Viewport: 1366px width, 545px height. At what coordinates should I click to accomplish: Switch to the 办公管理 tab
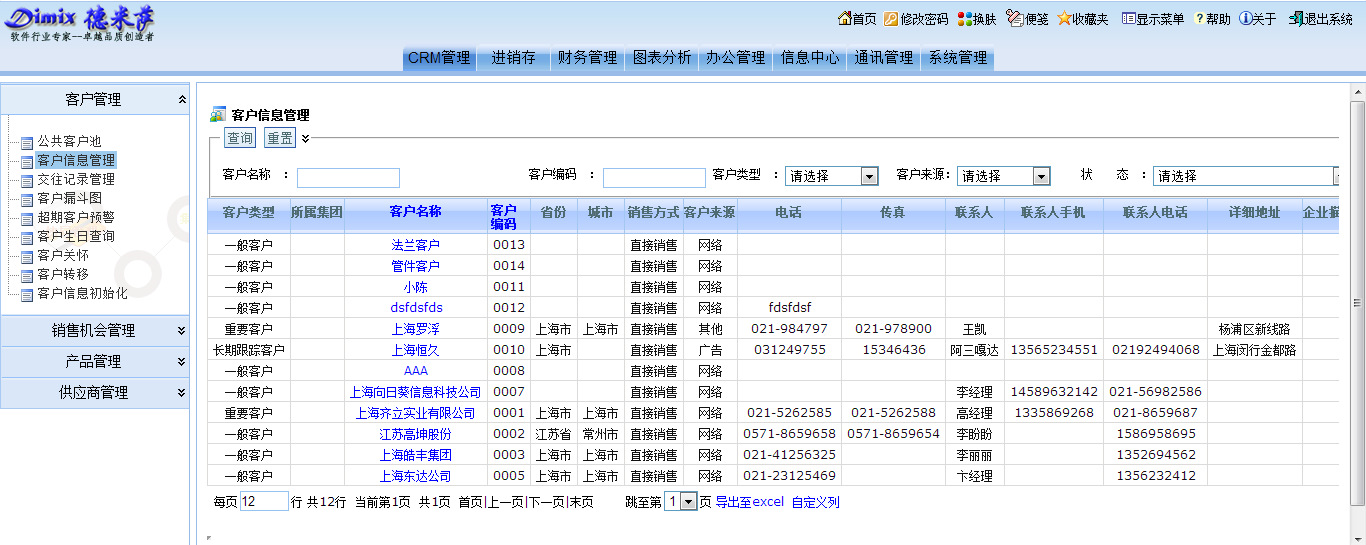735,58
